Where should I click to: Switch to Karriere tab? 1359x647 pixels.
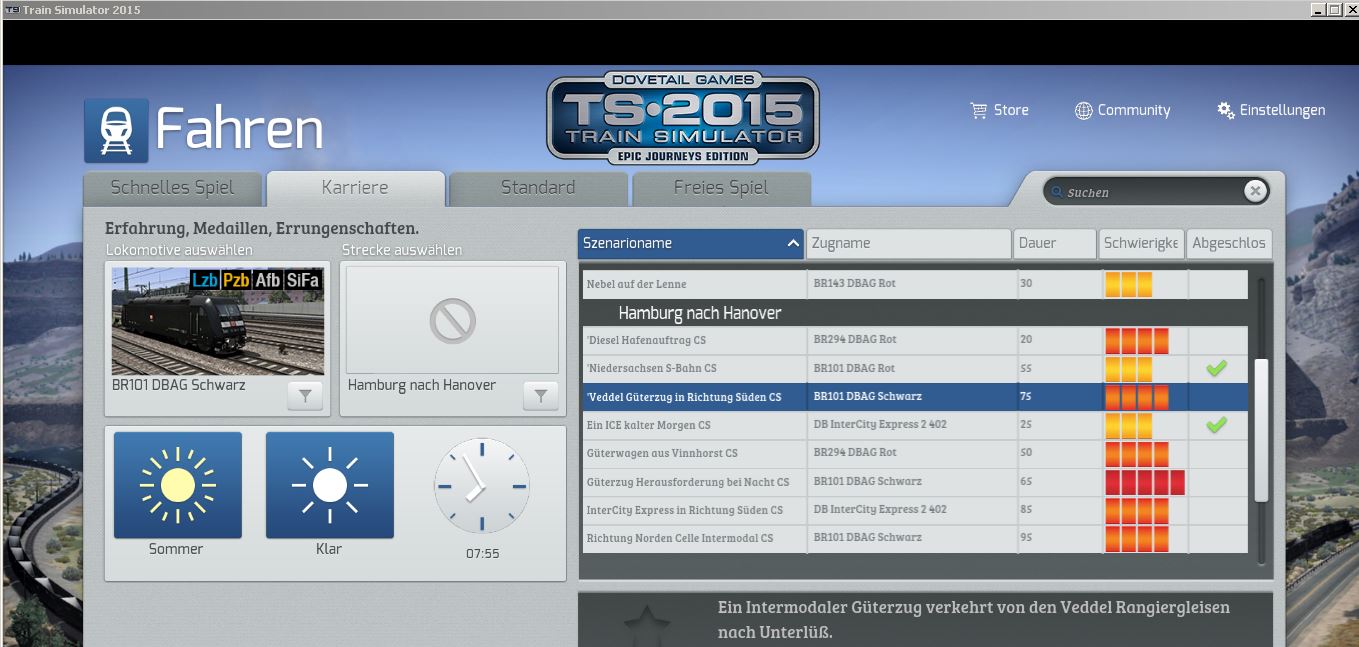[355, 188]
